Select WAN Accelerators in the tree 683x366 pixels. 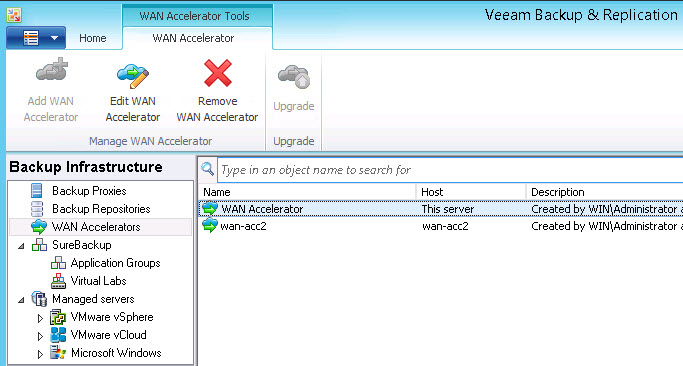(x=96, y=227)
